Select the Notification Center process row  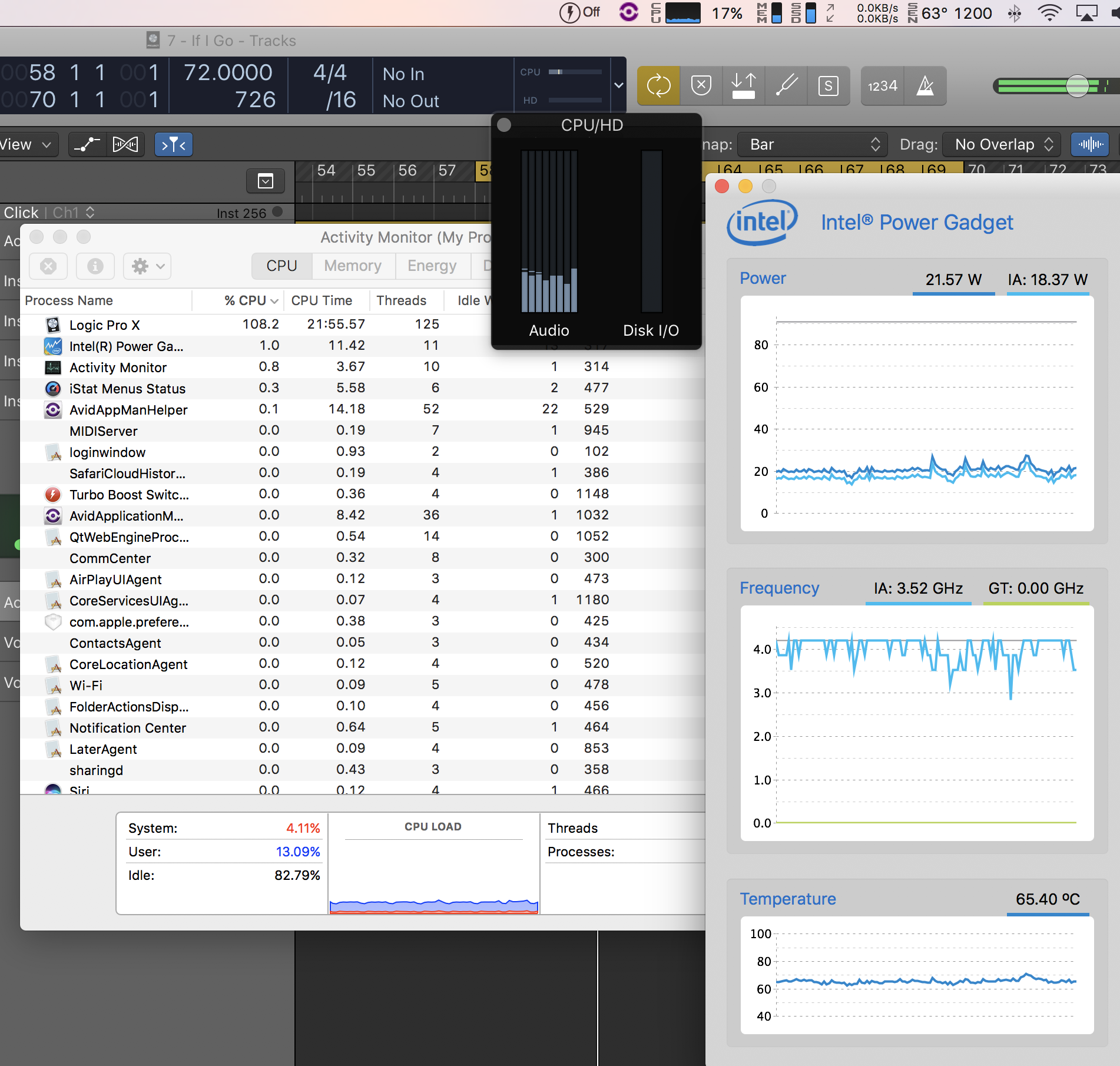(x=363, y=727)
